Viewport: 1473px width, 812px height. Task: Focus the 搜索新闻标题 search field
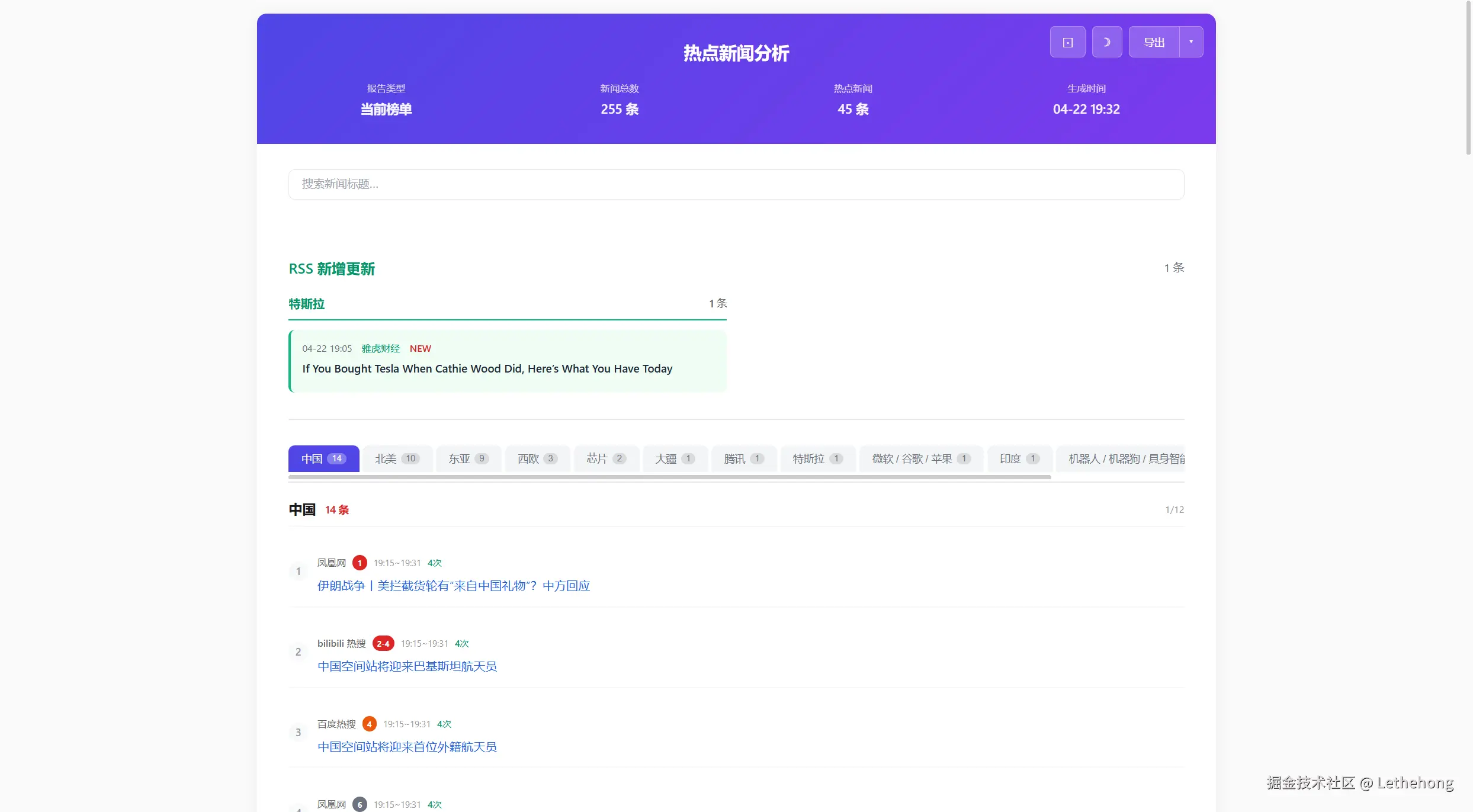point(736,184)
